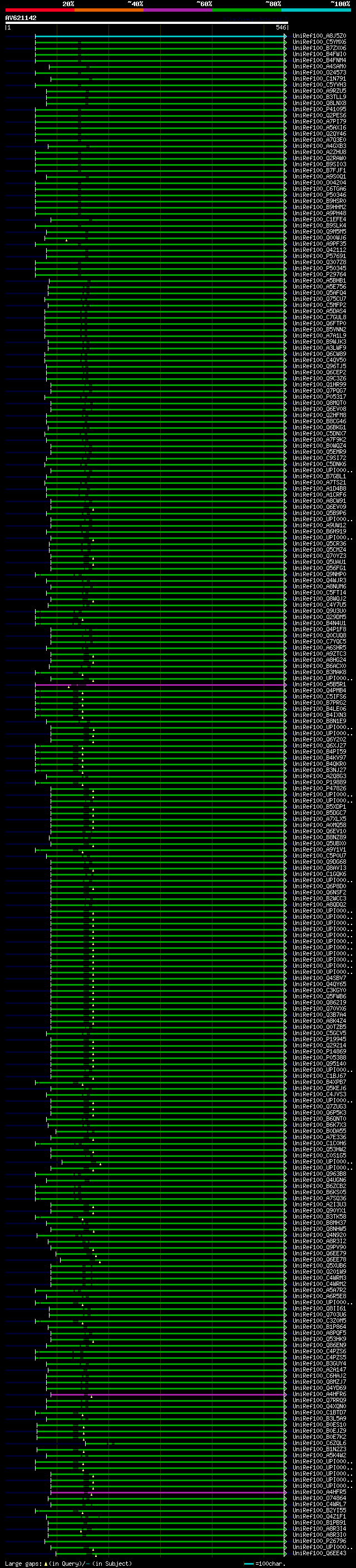Select the cyan alignment bar of UniRef100_A8J5Z0

coord(160,37)
